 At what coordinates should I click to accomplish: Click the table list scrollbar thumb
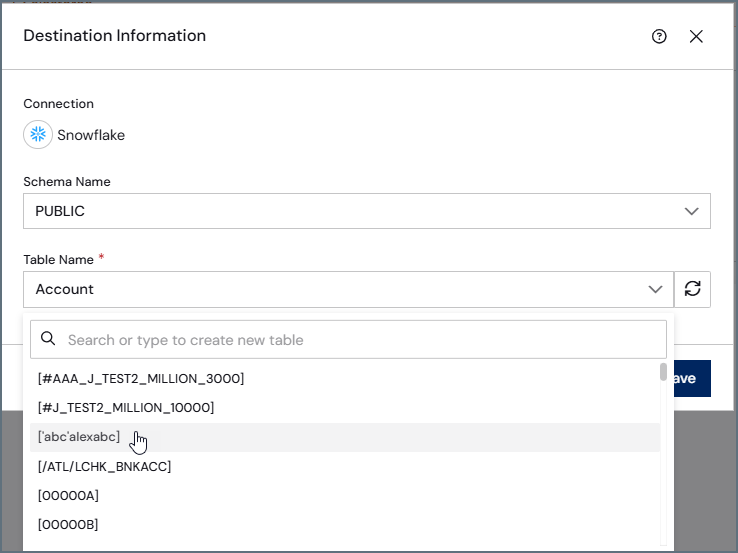point(663,372)
